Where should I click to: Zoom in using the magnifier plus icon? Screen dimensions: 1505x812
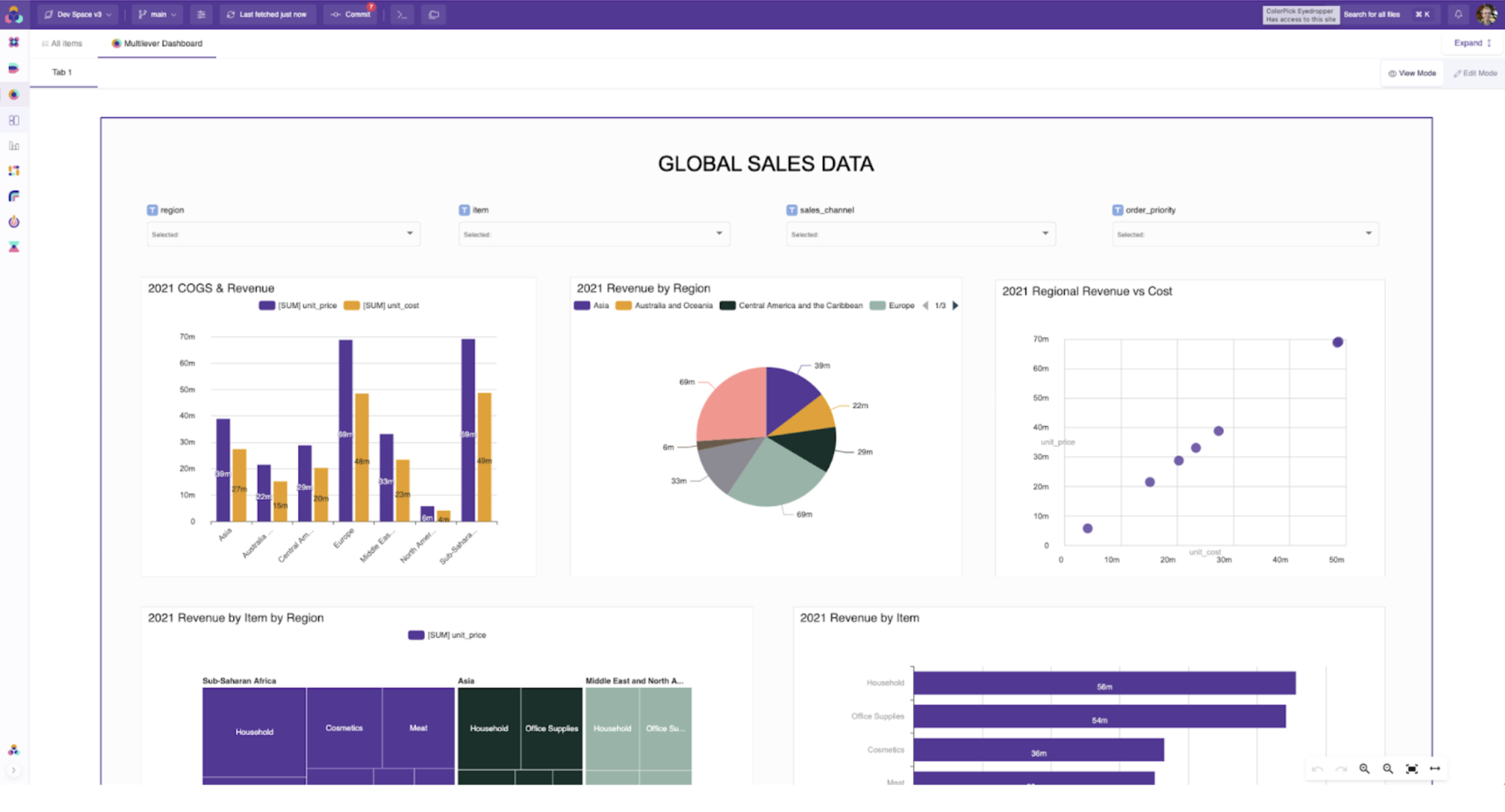[x=1365, y=769]
